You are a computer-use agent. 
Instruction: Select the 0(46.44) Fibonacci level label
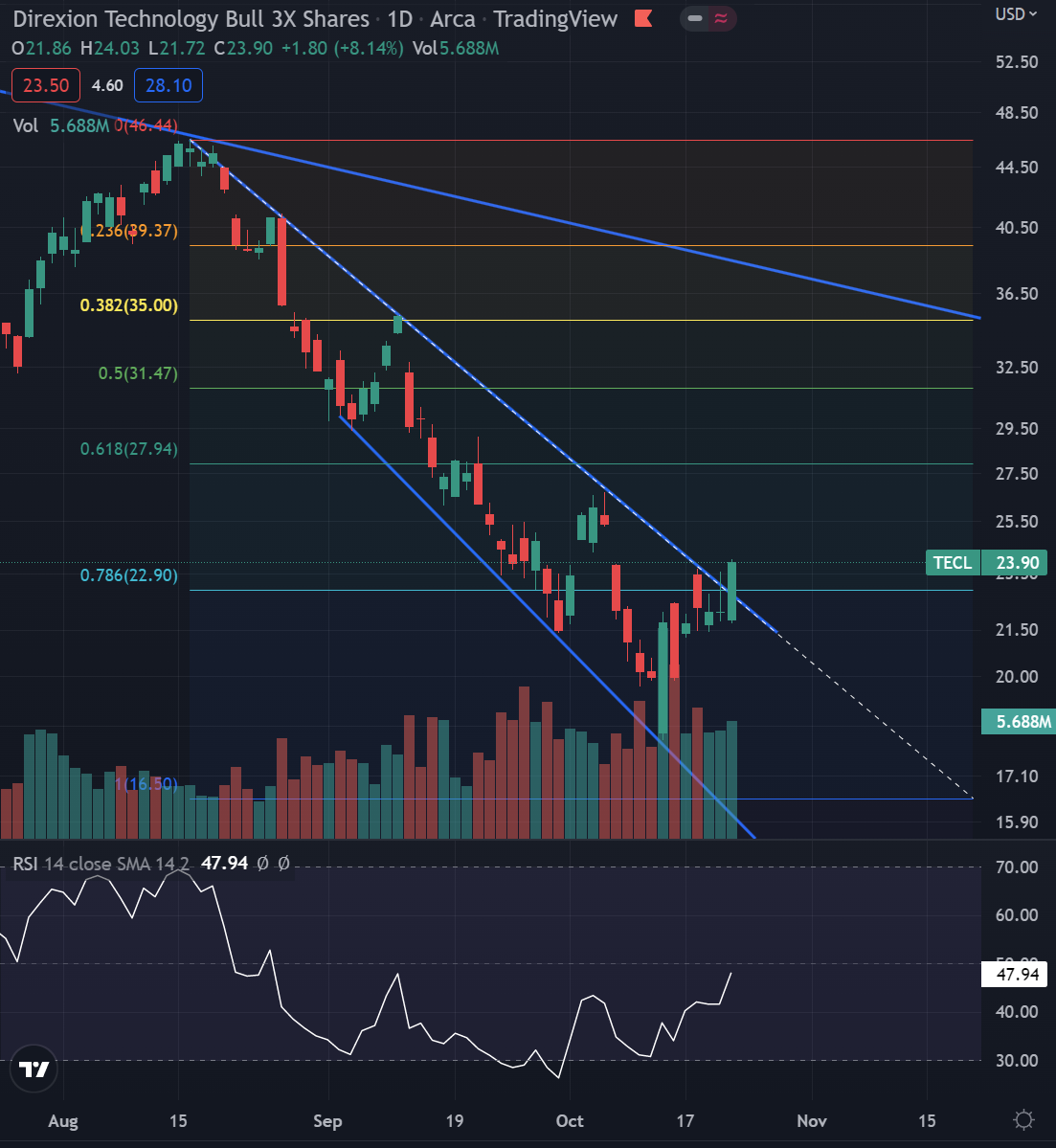tap(146, 125)
